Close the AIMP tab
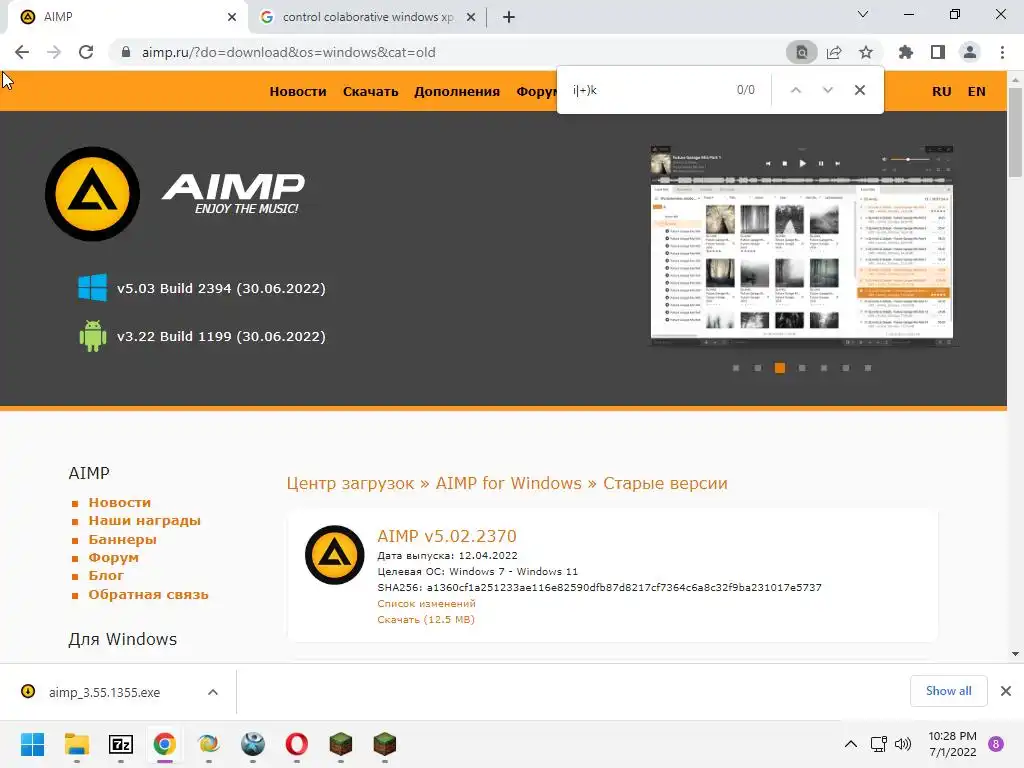1024x768 pixels. click(232, 17)
